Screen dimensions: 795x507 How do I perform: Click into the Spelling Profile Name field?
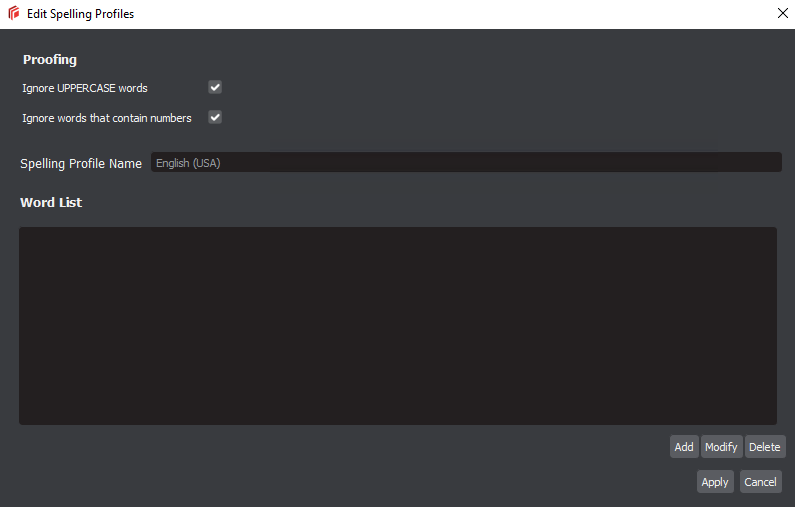[465, 162]
